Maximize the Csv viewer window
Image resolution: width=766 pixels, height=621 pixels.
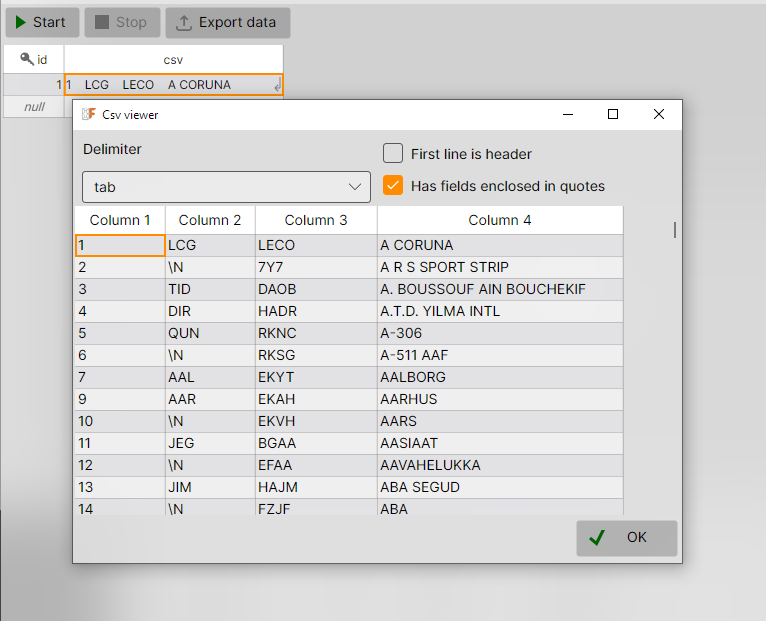coord(613,114)
